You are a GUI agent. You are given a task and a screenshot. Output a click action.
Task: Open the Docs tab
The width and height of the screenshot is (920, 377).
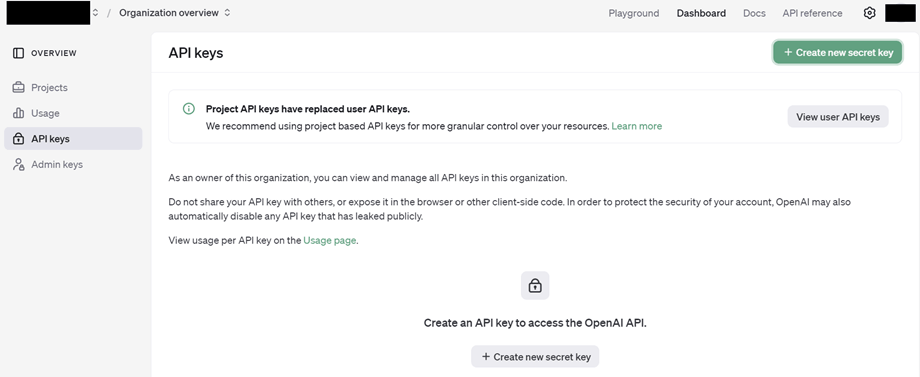pyautogui.click(x=754, y=13)
